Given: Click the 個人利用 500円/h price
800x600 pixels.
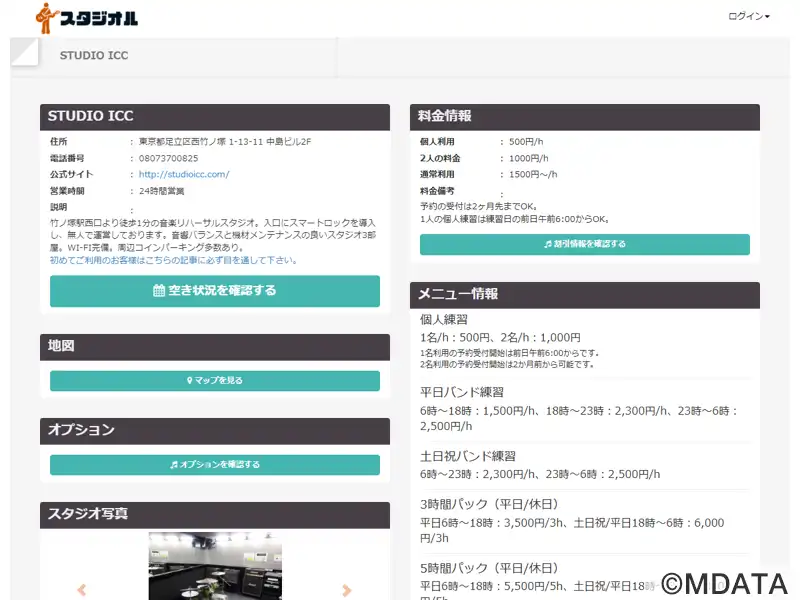Looking at the screenshot, I should point(526,141).
